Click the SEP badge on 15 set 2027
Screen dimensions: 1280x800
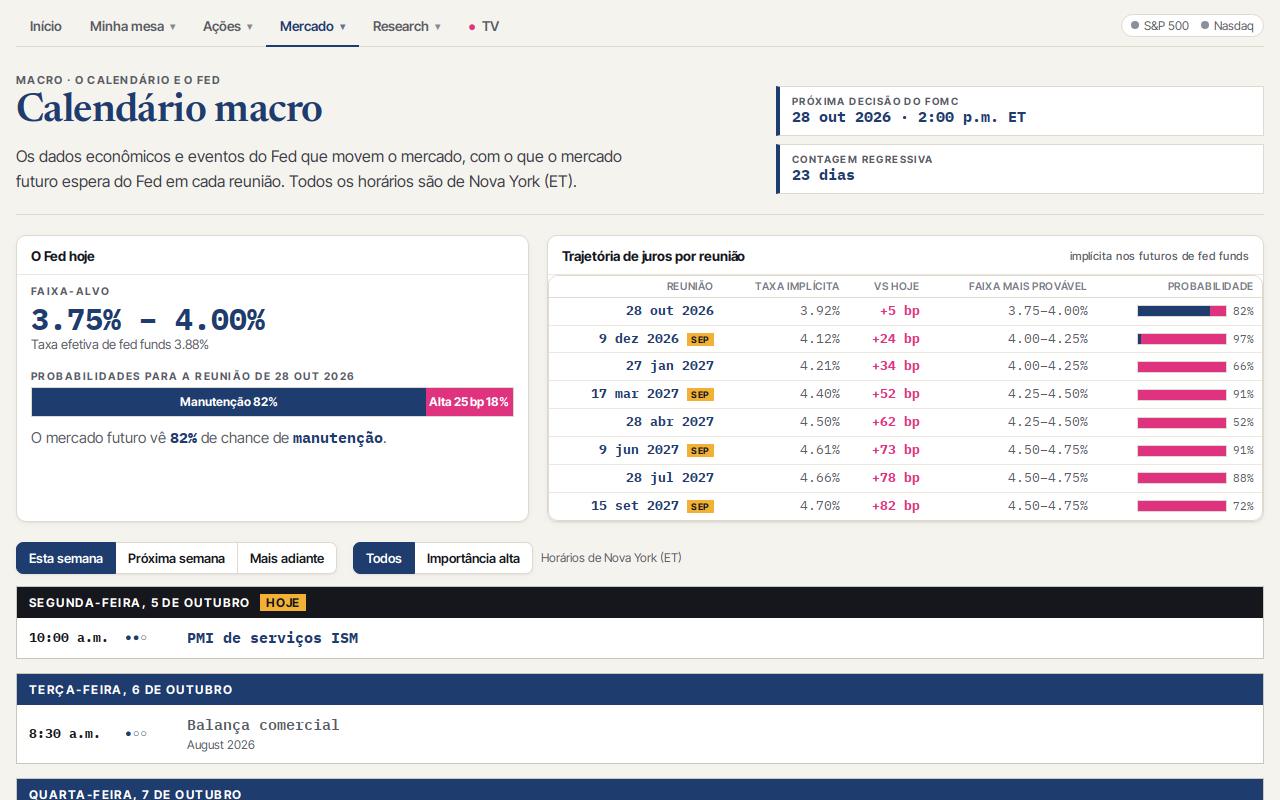click(700, 507)
